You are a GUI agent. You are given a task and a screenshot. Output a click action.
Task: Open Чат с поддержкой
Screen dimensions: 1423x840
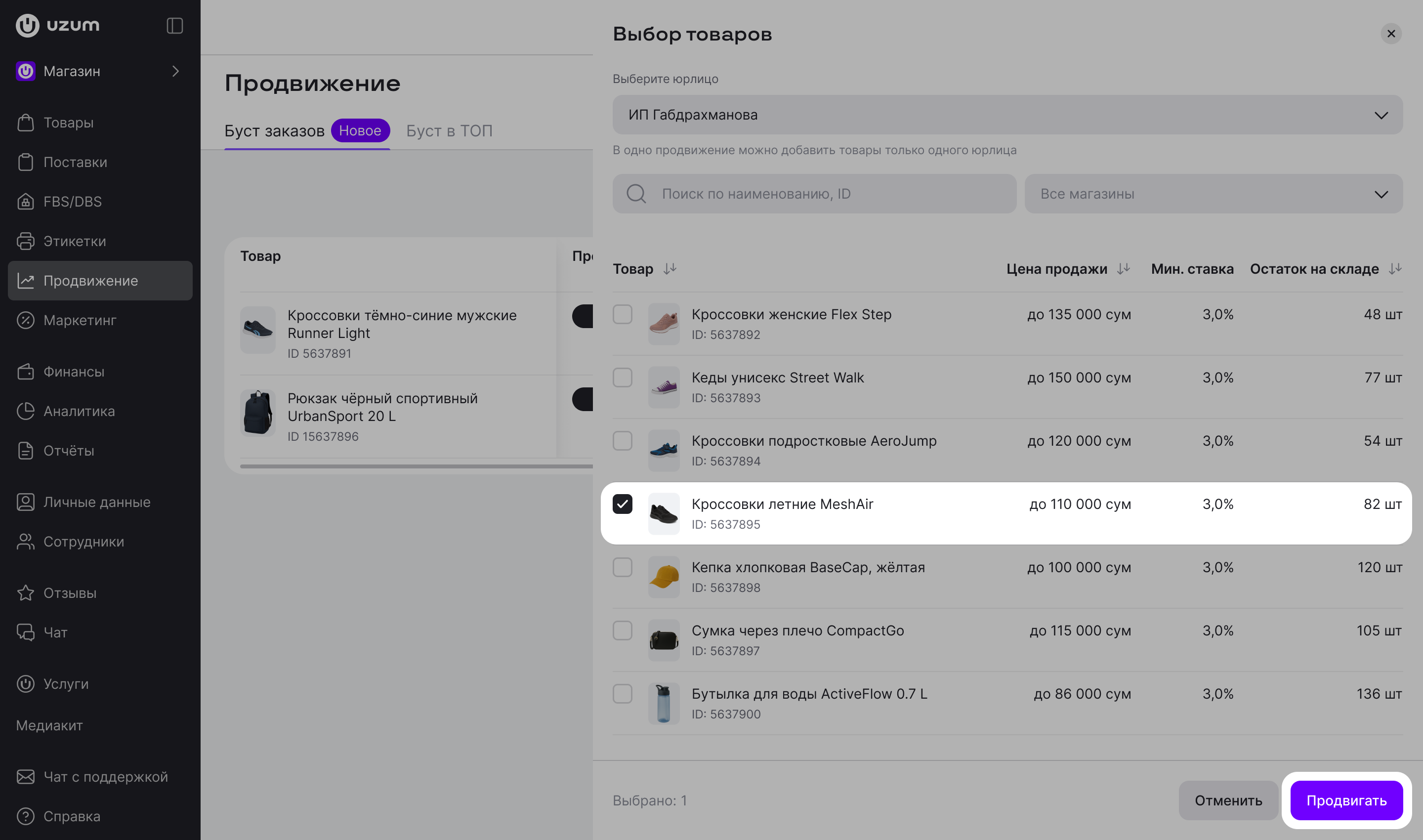coord(100,777)
